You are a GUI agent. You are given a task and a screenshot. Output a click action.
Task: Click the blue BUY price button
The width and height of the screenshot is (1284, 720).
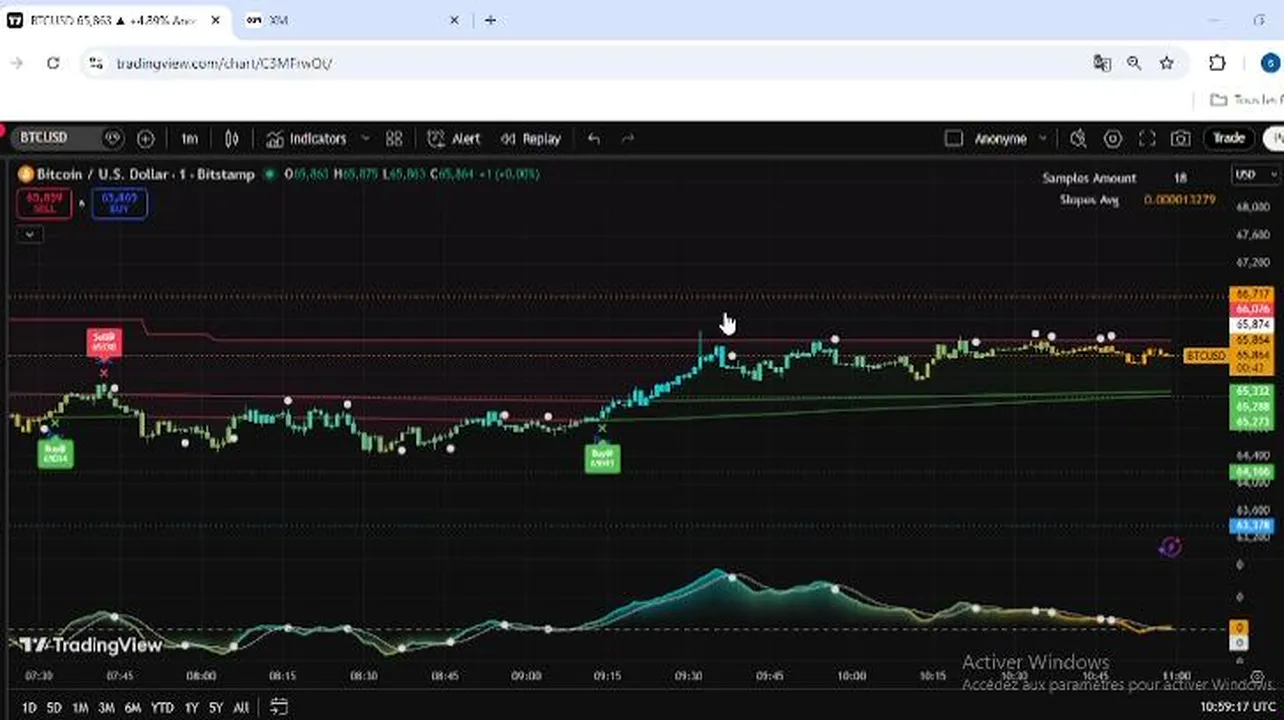click(120, 203)
